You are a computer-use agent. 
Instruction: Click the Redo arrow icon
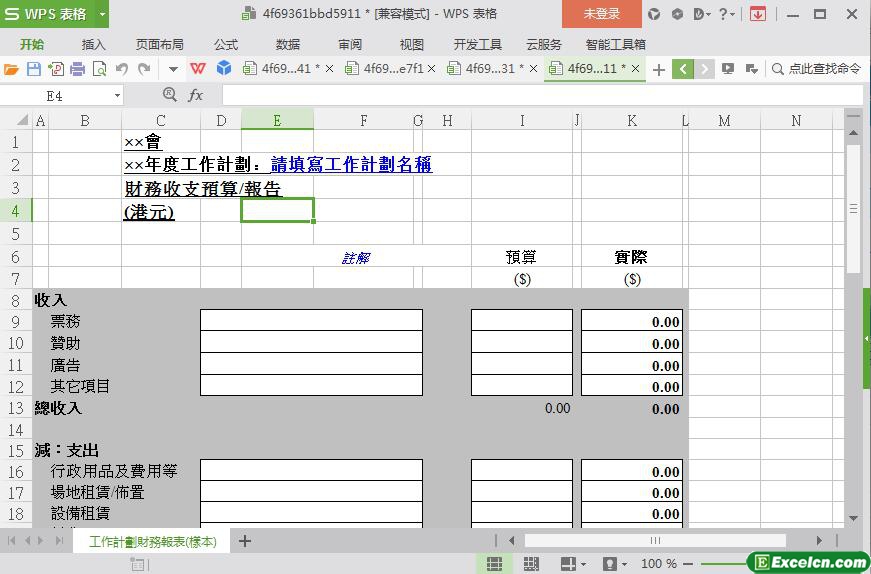coord(144,69)
